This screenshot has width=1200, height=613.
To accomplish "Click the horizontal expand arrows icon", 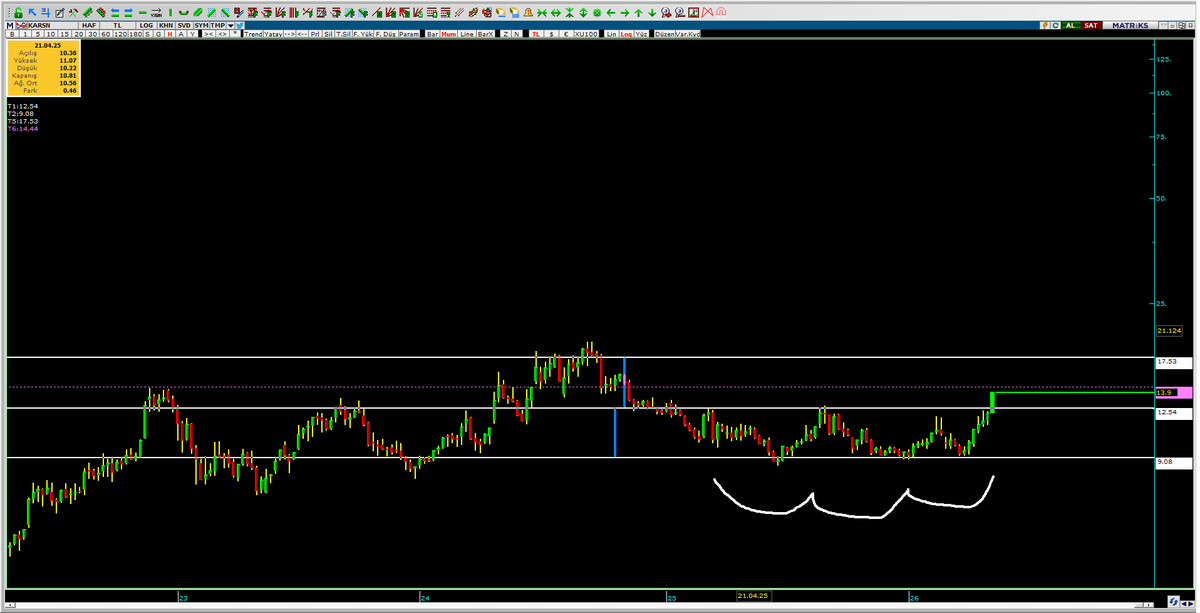I will pos(556,13).
